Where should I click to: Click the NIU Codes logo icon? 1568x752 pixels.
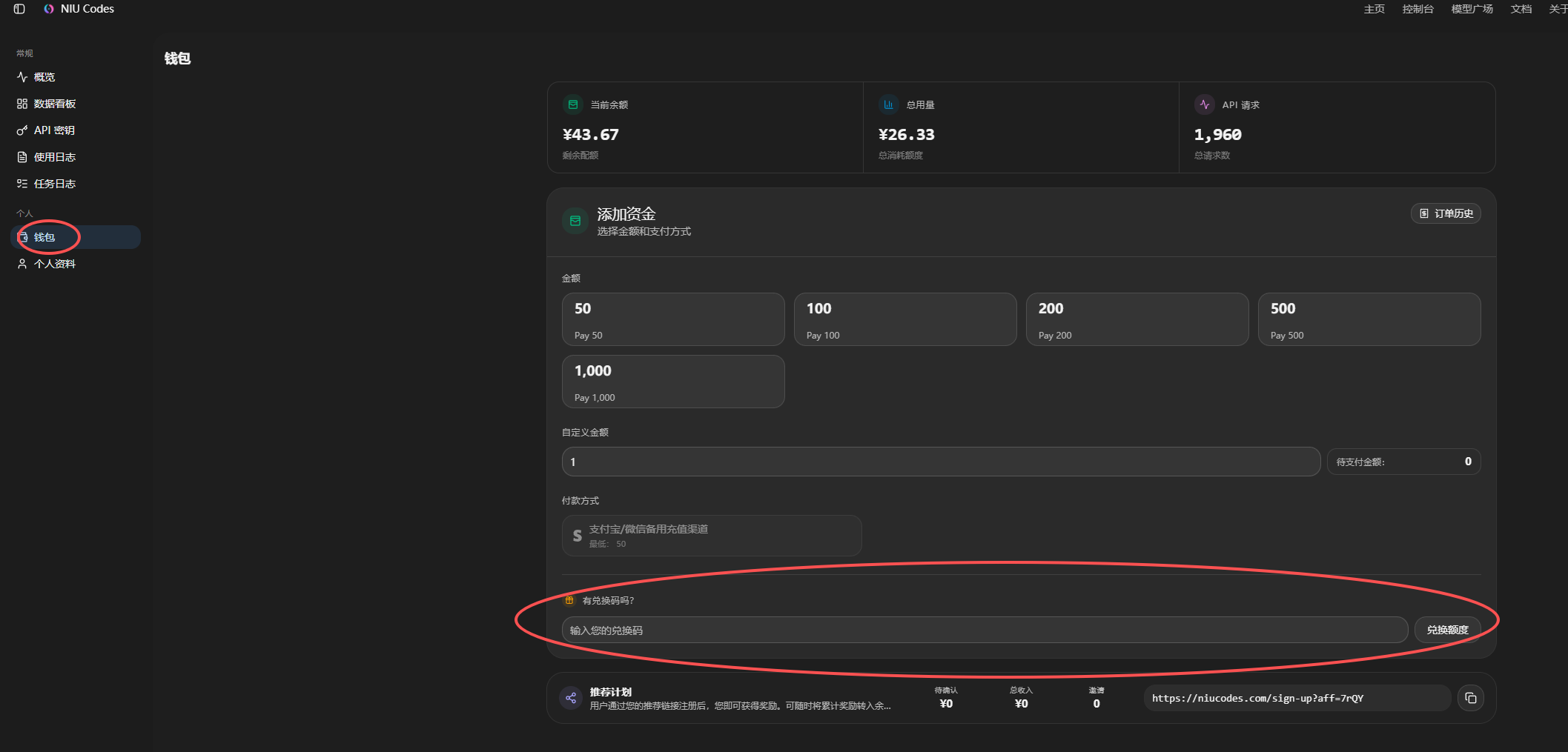pos(49,9)
